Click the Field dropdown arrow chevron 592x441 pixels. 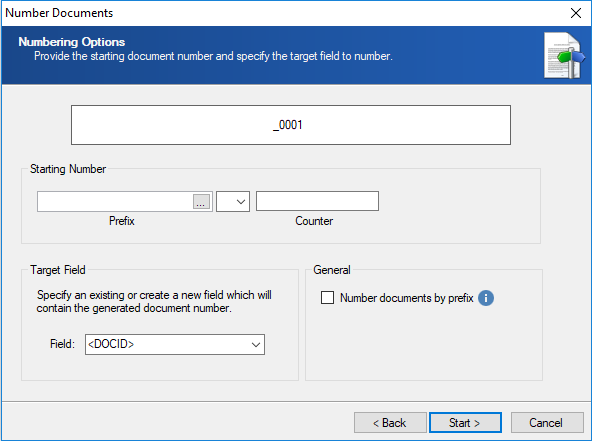click(x=256, y=344)
